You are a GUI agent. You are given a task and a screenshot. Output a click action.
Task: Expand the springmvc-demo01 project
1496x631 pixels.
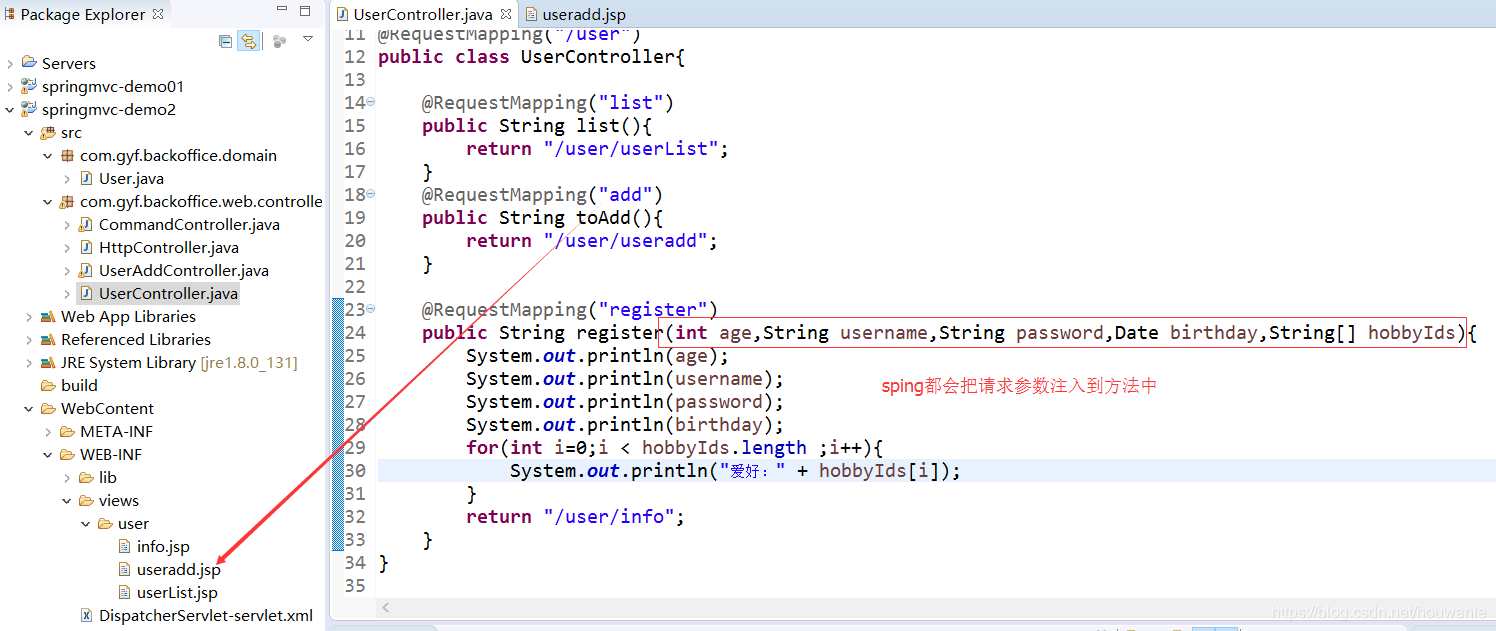pyautogui.click(x=9, y=86)
